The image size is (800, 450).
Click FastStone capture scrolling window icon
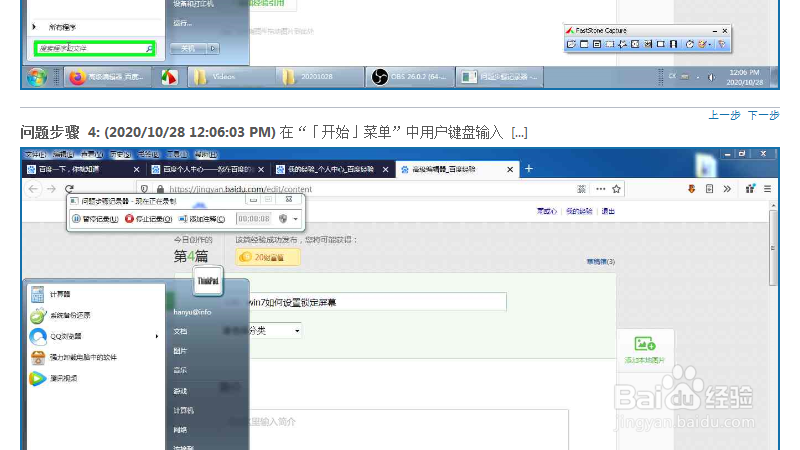click(x=648, y=44)
